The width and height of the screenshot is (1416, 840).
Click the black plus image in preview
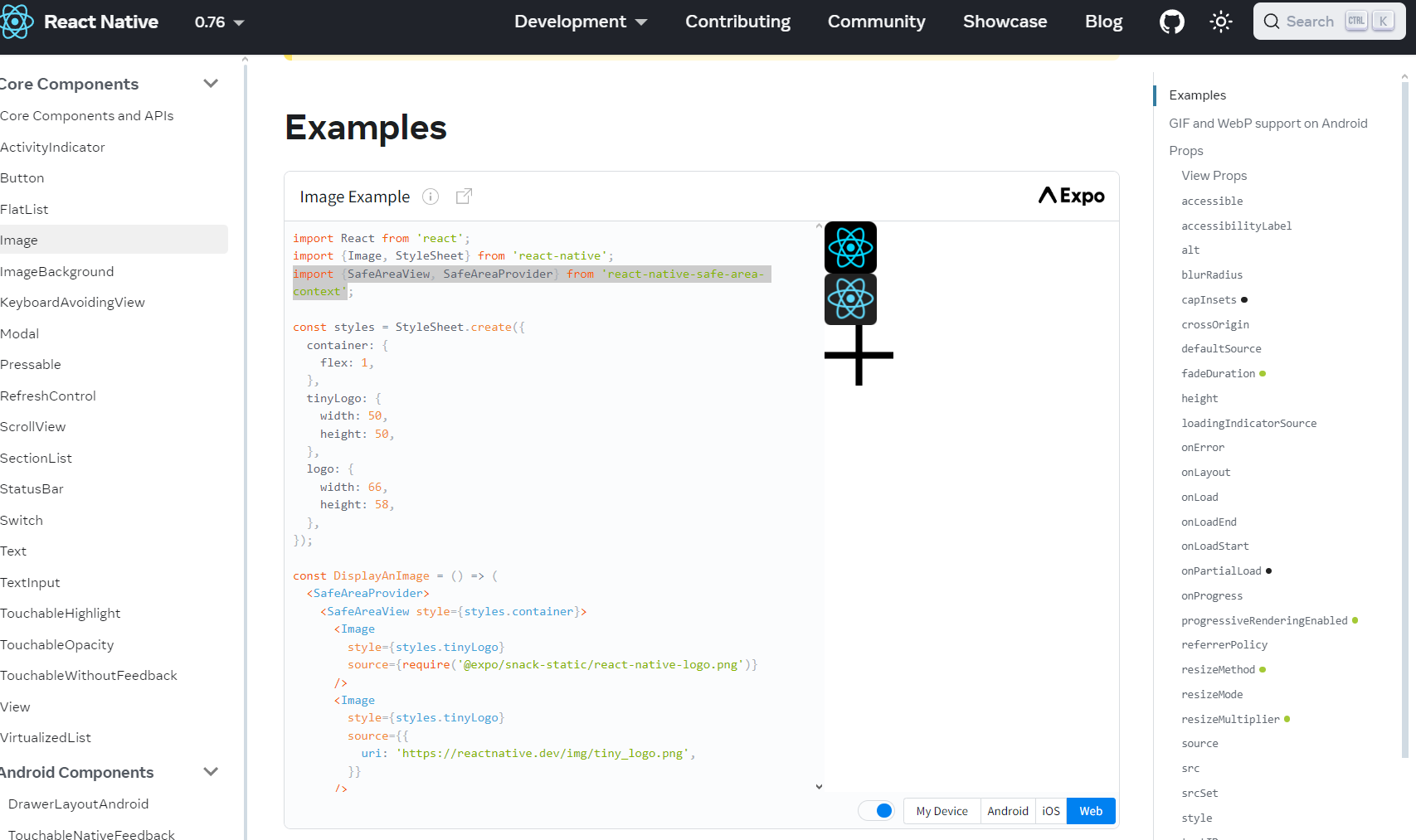pyautogui.click(x=859, y=355)
